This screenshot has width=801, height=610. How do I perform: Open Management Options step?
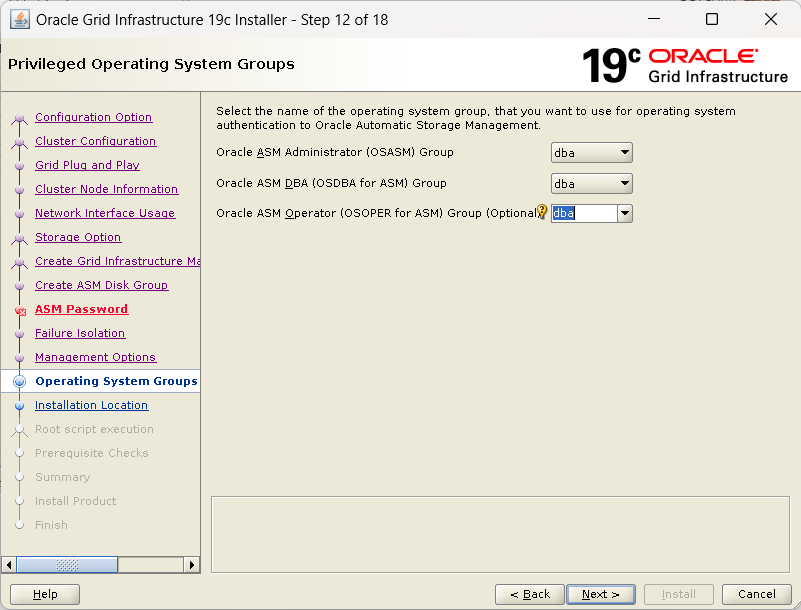[x=95, y=357]
